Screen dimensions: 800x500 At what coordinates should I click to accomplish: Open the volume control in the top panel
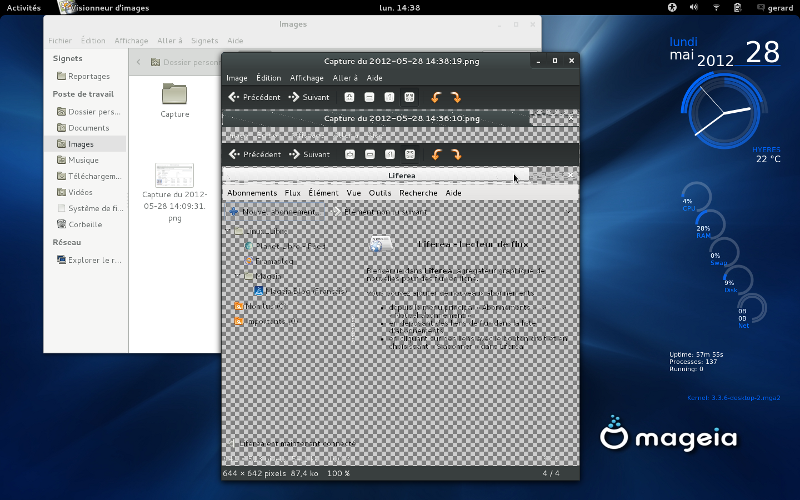pyautogui.click(x=694, y=7)
